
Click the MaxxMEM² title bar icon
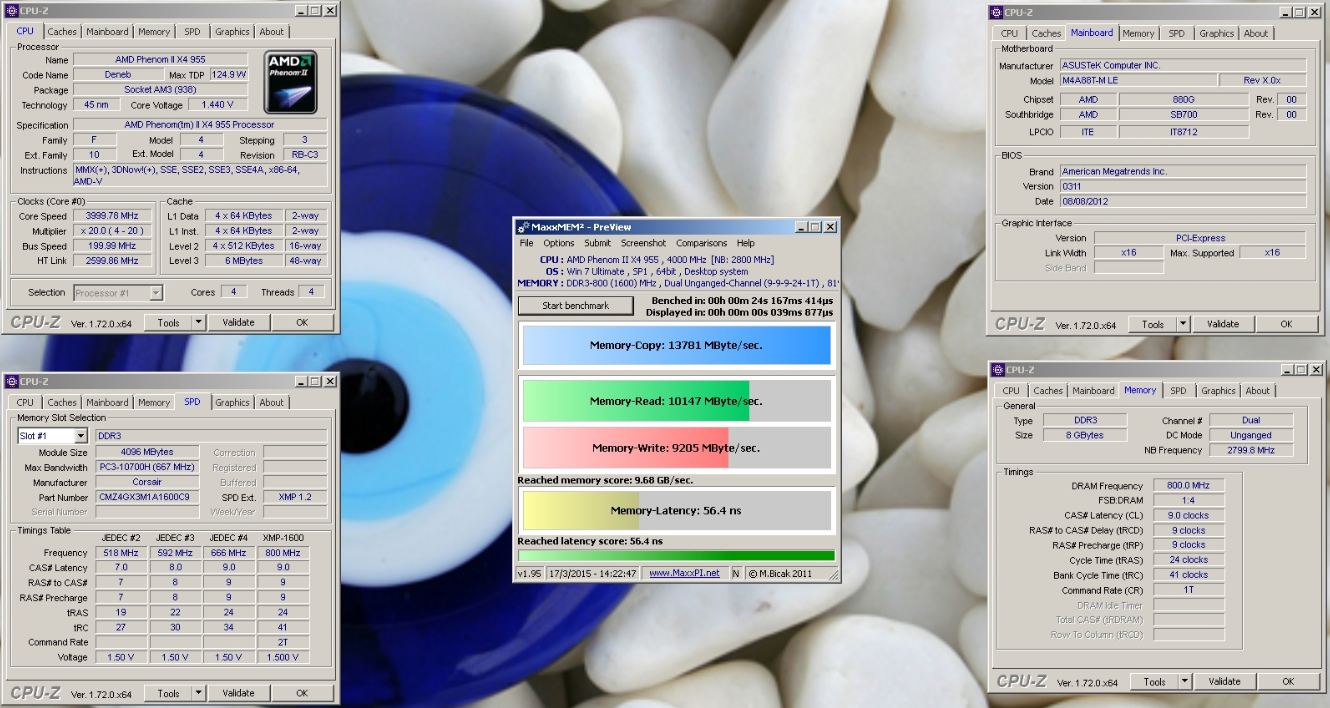[523, 227]
